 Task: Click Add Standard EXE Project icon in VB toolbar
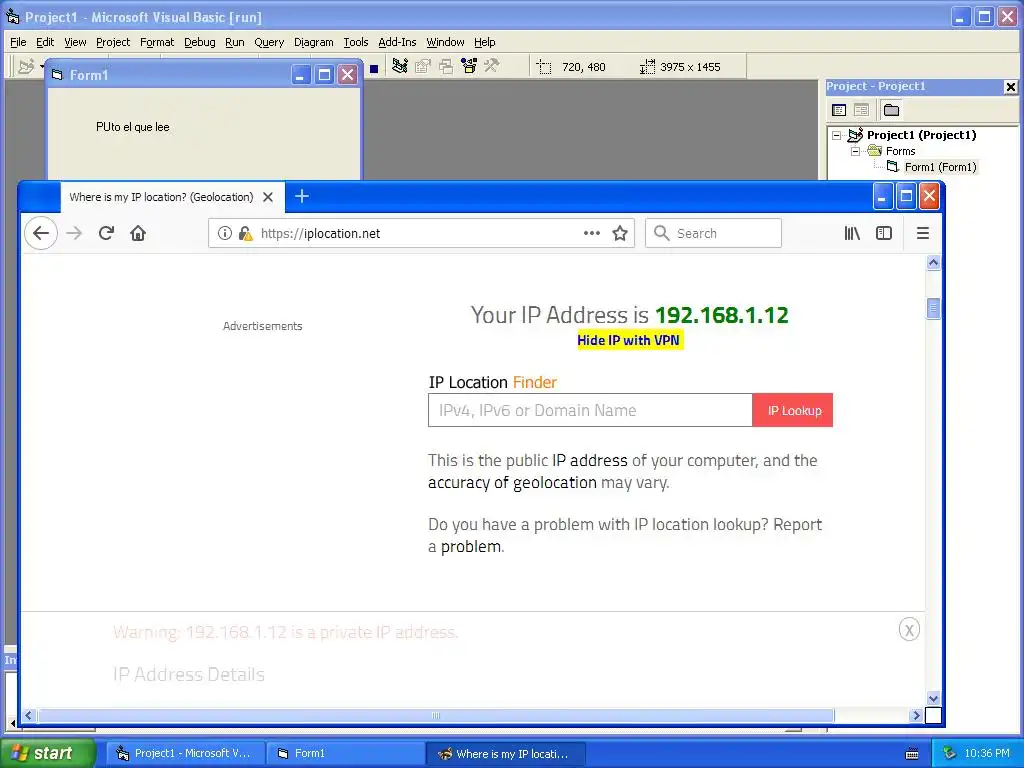pos(27,67)
